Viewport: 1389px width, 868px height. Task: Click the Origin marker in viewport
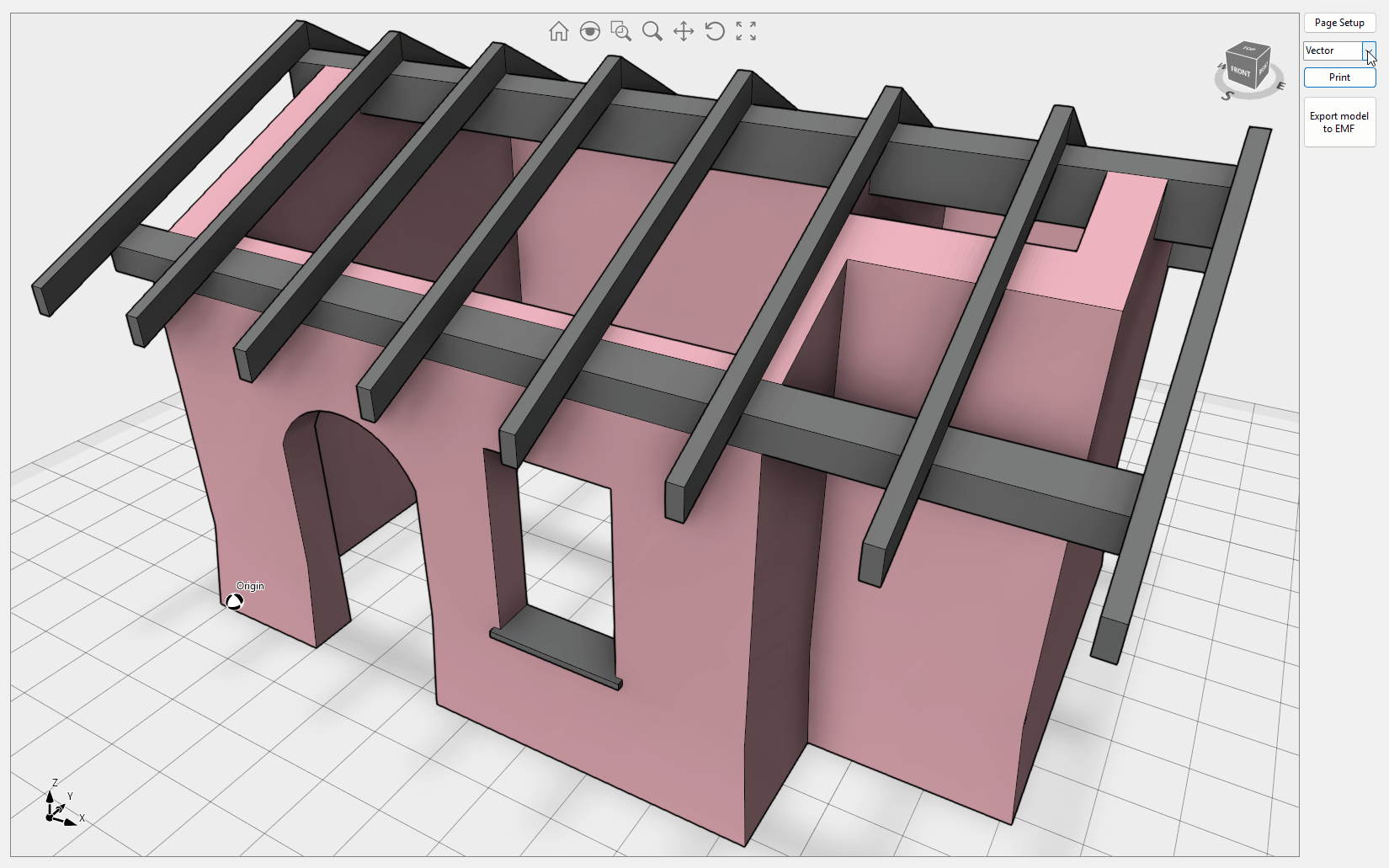[235, 601]
